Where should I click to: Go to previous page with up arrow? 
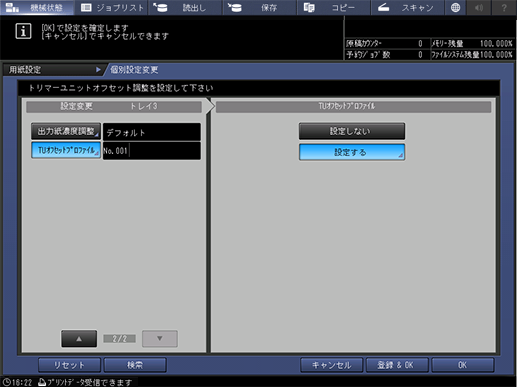[79, 339]
